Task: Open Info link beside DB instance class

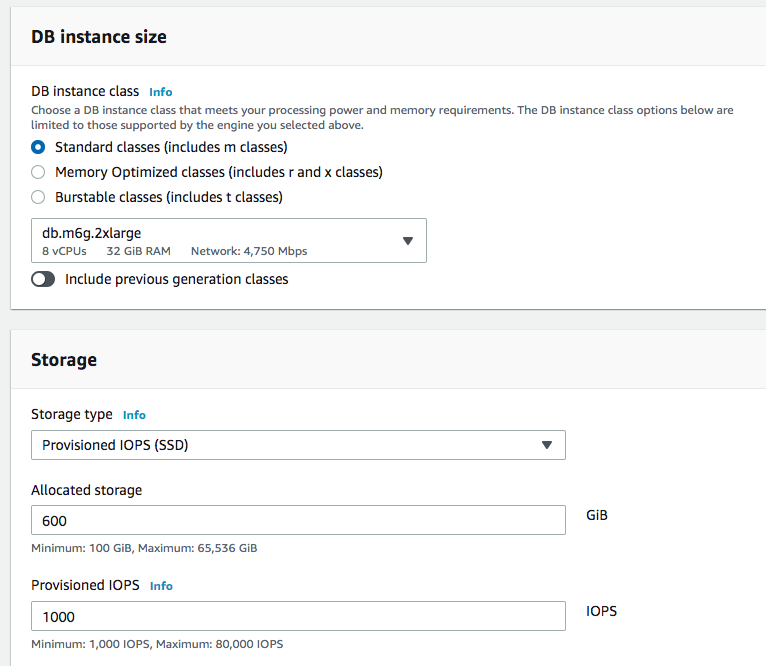Action: [x=160, y=92]
